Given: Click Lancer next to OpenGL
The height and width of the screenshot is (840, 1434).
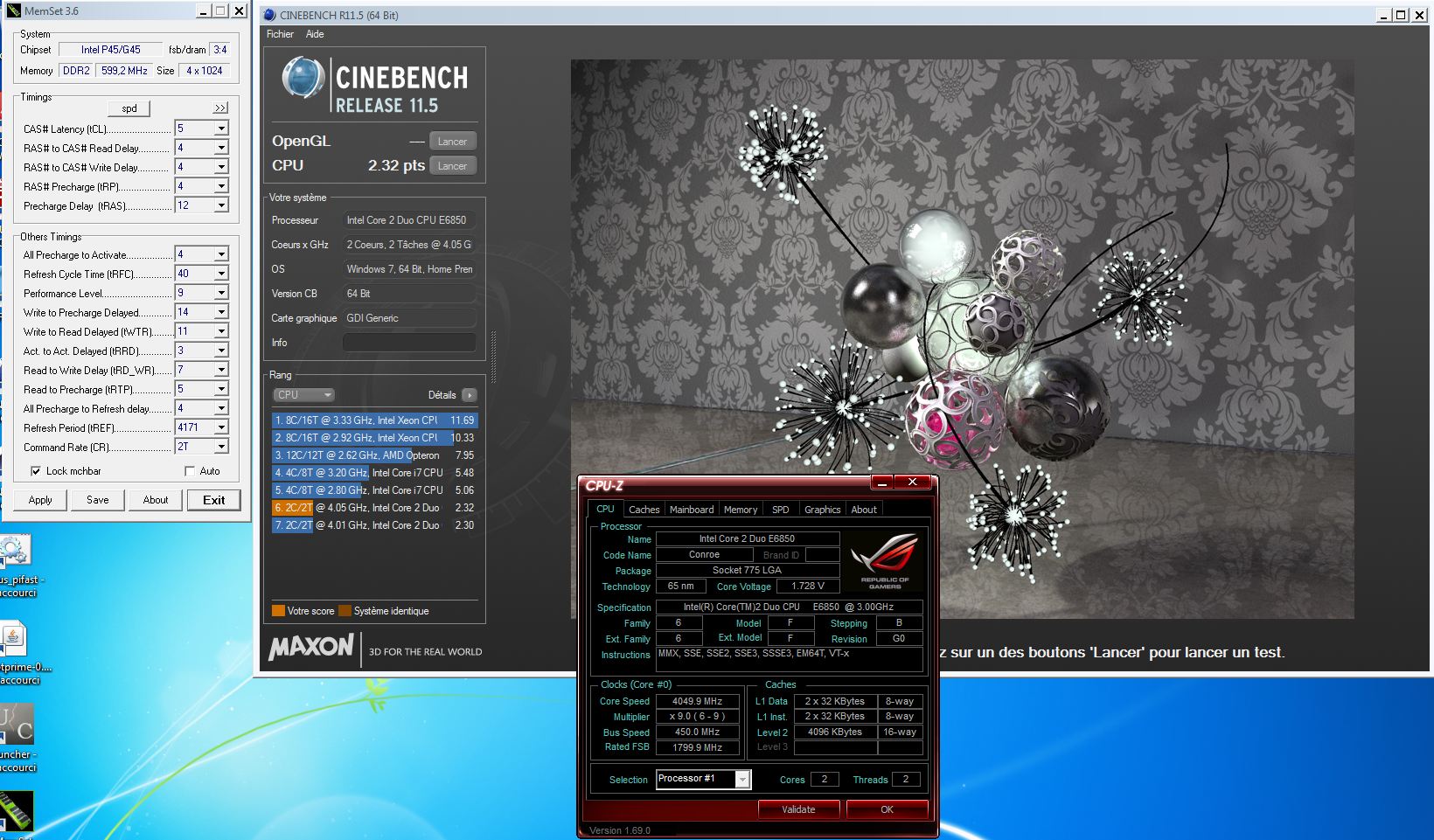Looking at the screenshot, I should (x=453, y=142).
